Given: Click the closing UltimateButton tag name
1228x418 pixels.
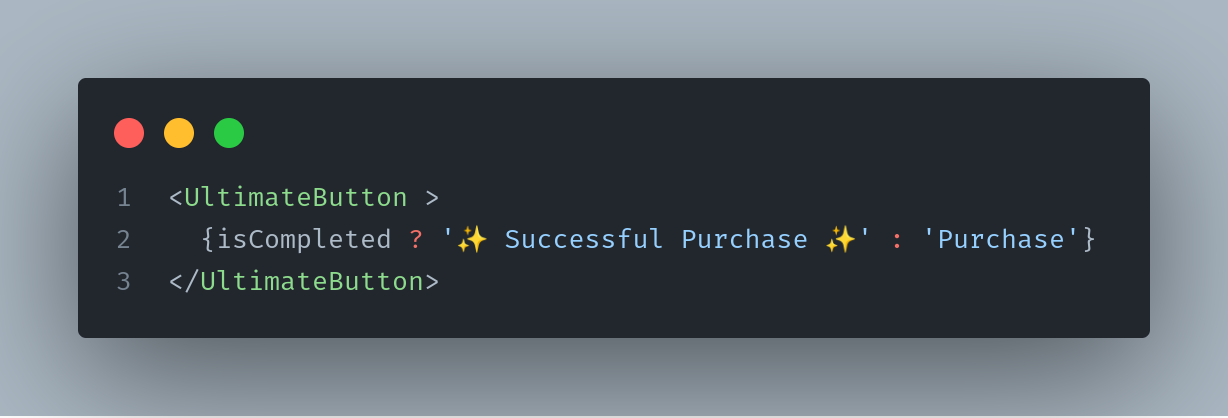Looking at the screenshot, I should (x=312, y=282).
